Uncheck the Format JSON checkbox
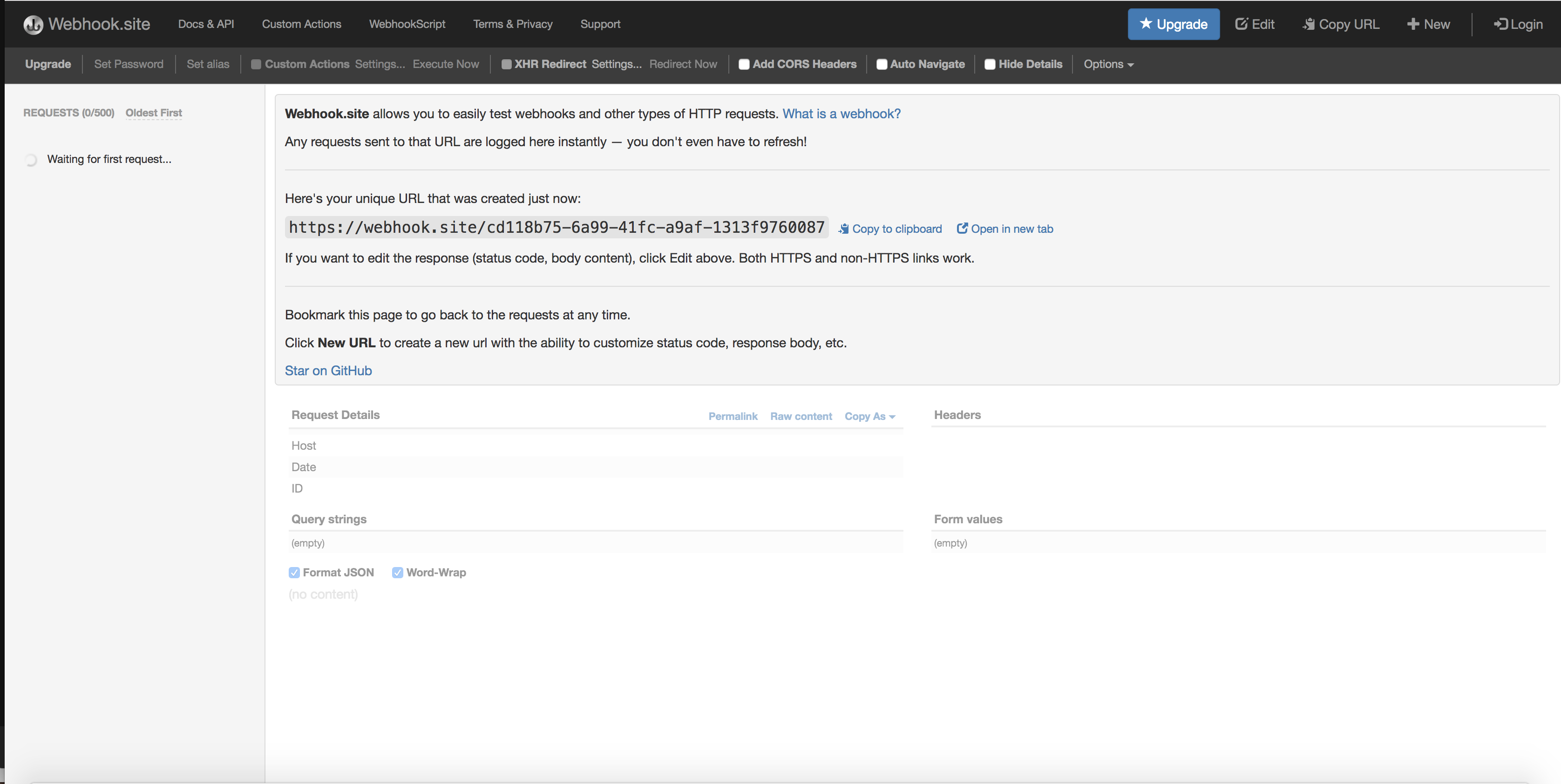 294,573
